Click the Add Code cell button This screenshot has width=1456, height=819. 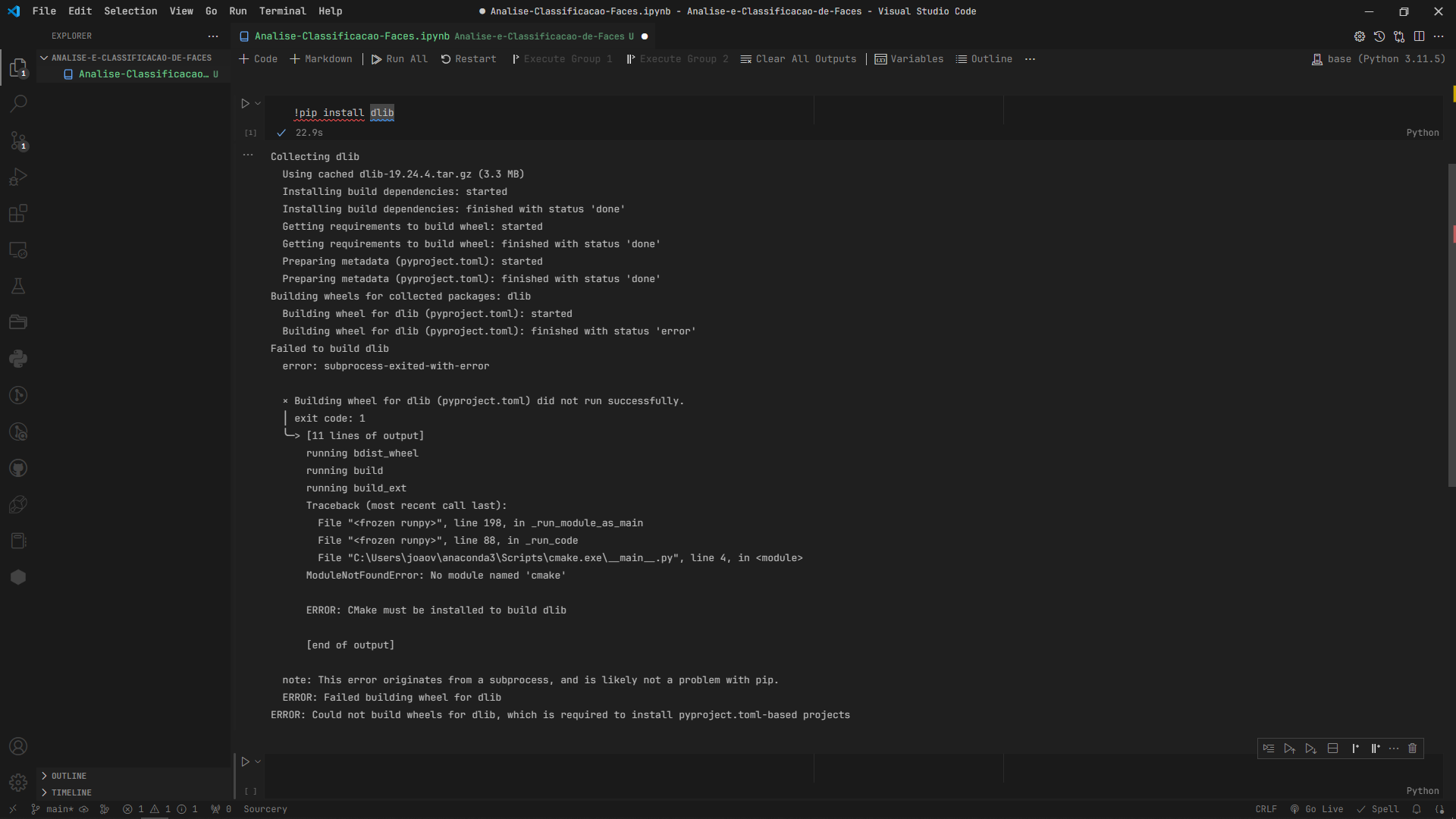click(x=258, y=58)
